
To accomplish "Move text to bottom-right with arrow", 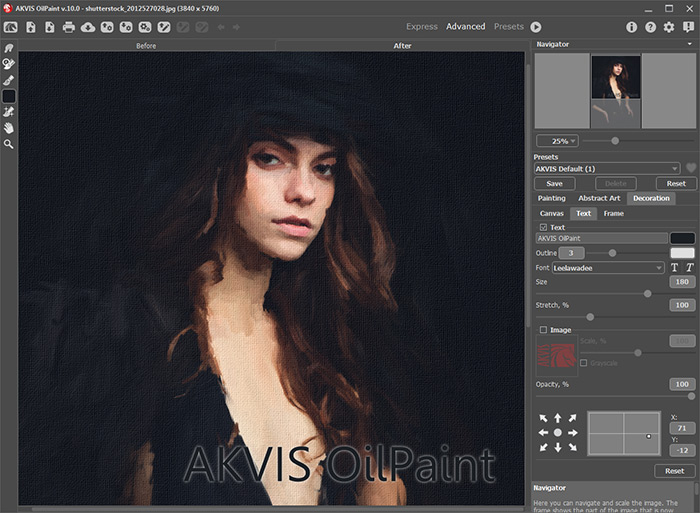I will tap(573, 447).
